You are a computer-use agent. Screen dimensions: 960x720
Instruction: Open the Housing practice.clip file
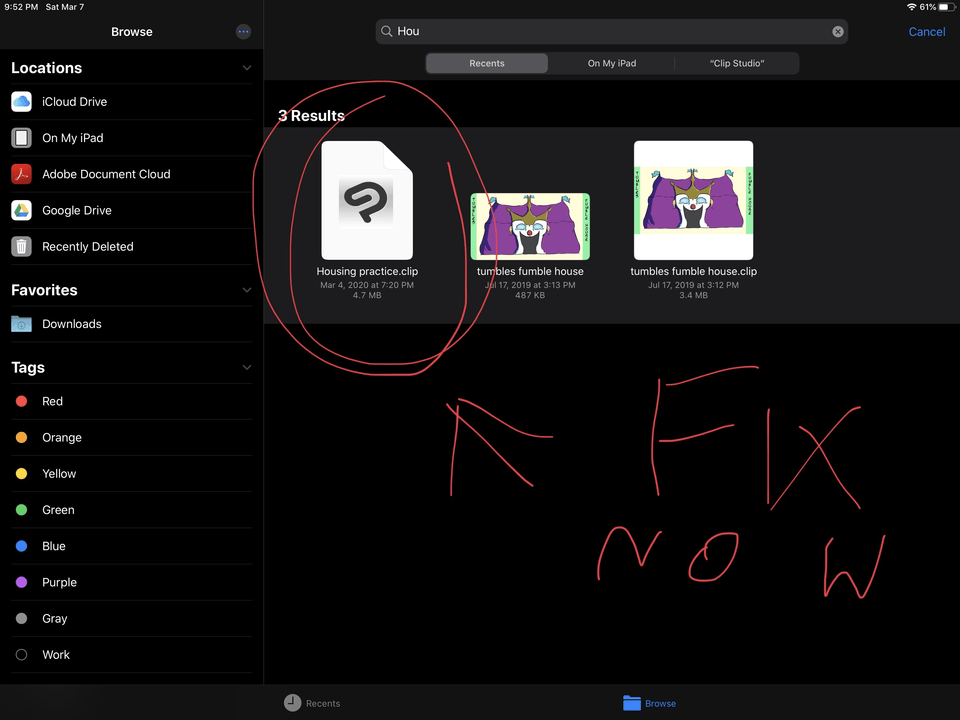point(367,201)
